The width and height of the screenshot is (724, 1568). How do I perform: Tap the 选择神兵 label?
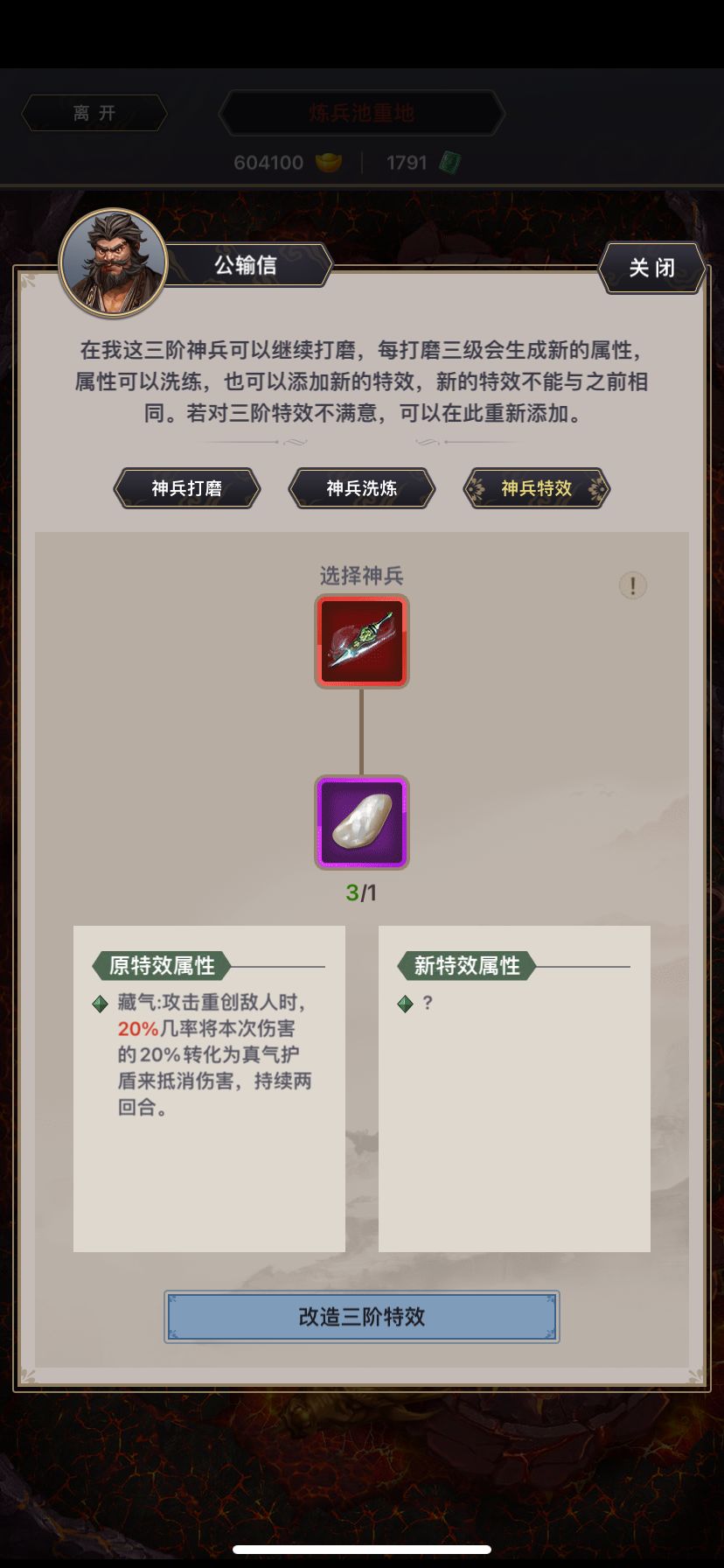pos(362,576)
